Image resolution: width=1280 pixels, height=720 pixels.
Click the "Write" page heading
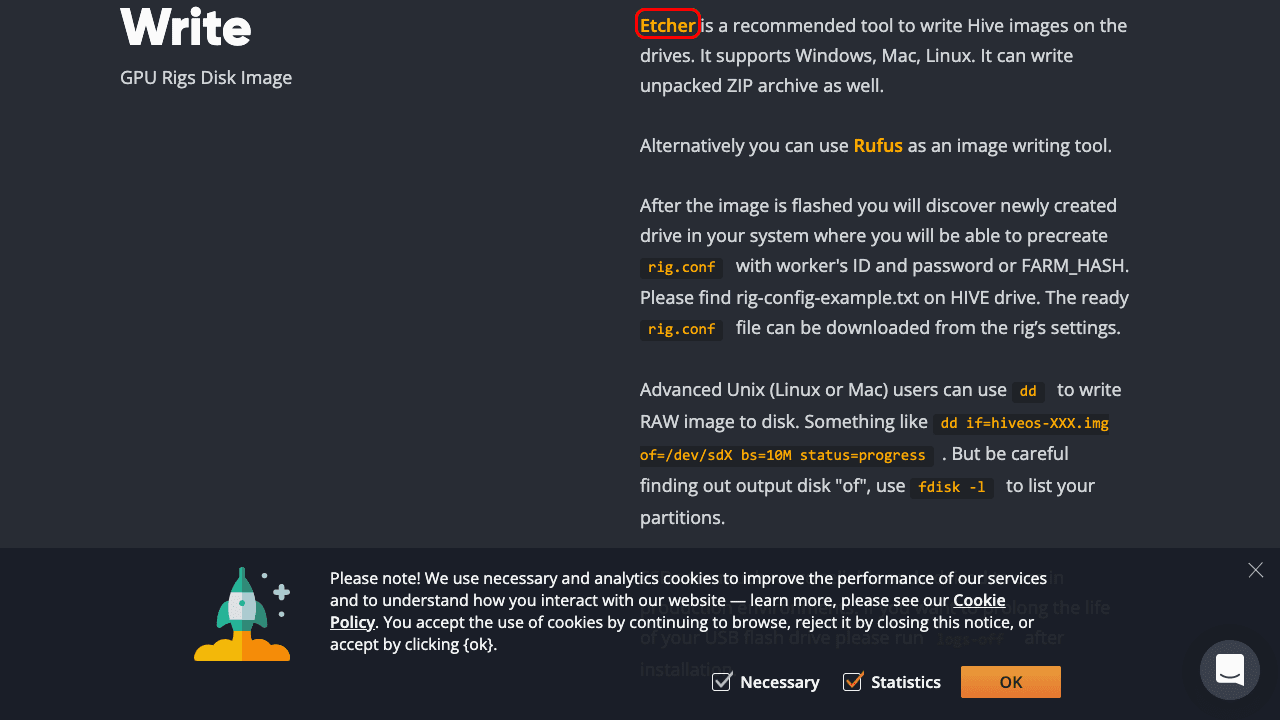tap(186, 28)
